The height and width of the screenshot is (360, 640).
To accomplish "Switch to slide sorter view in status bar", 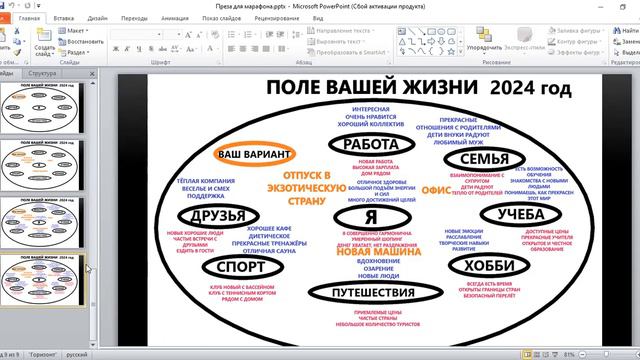I will click(537, 355).
